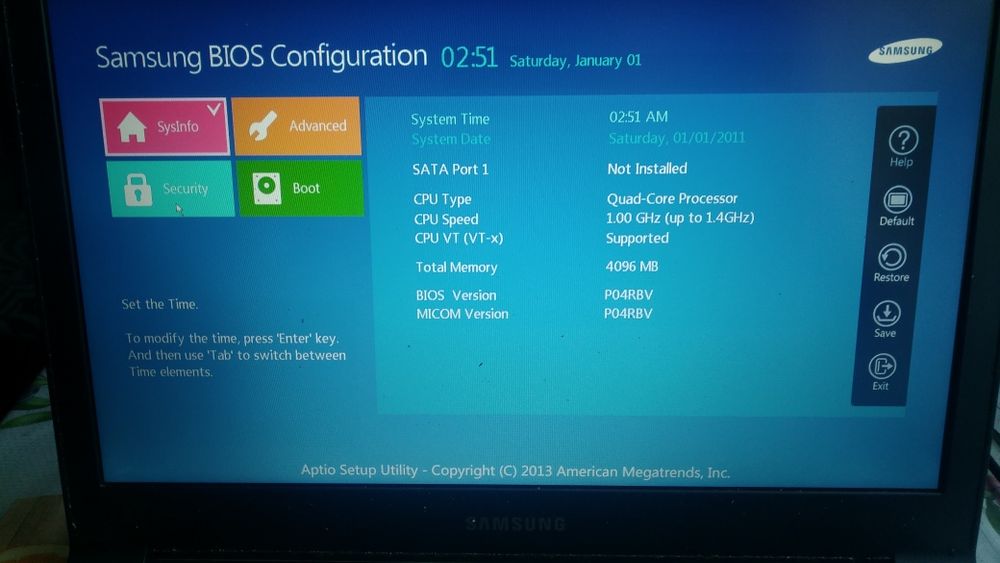Select the System Time value 02:51 AM
This screenshot has height=563, width=1000.
coord(638,117)
